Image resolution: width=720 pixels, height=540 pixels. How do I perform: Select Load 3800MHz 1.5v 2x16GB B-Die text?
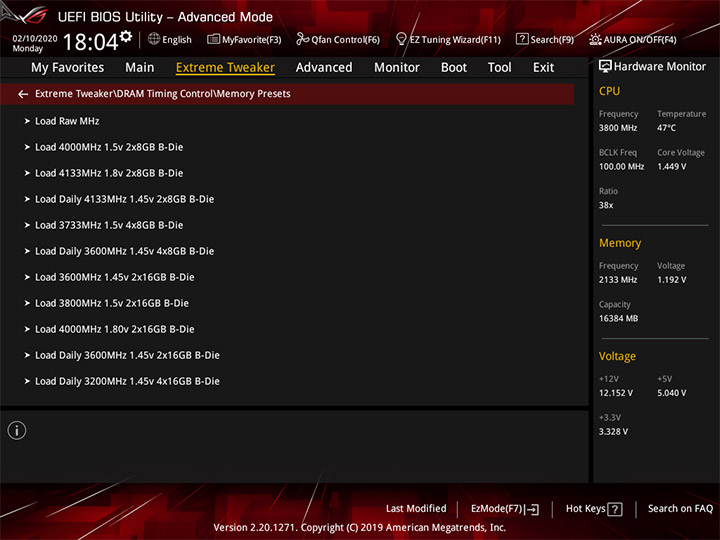[x=112, y=304]
